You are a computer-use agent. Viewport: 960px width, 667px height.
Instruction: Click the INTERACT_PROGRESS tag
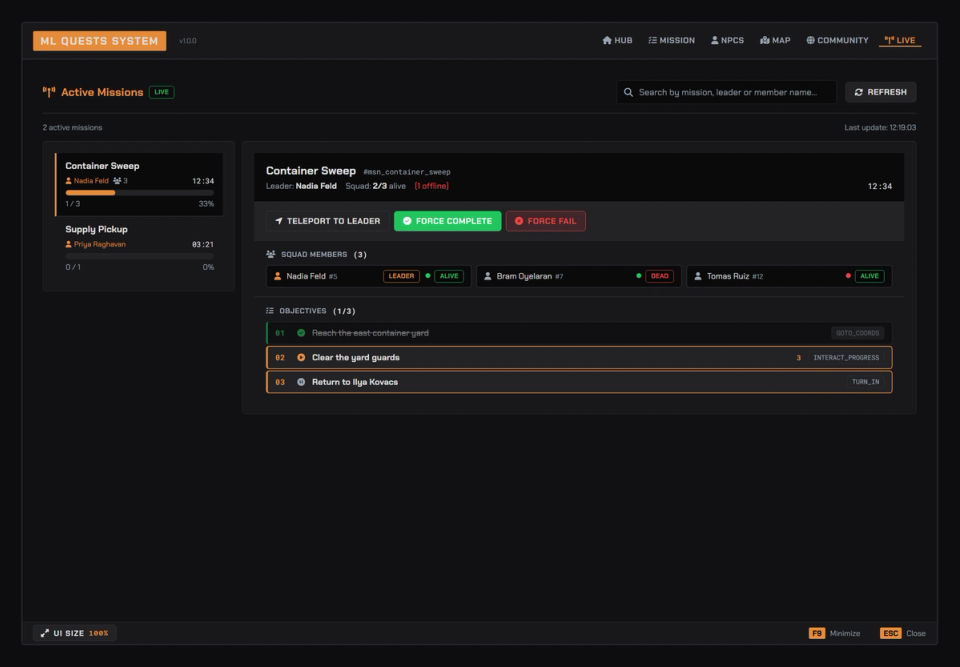[846, 358]
